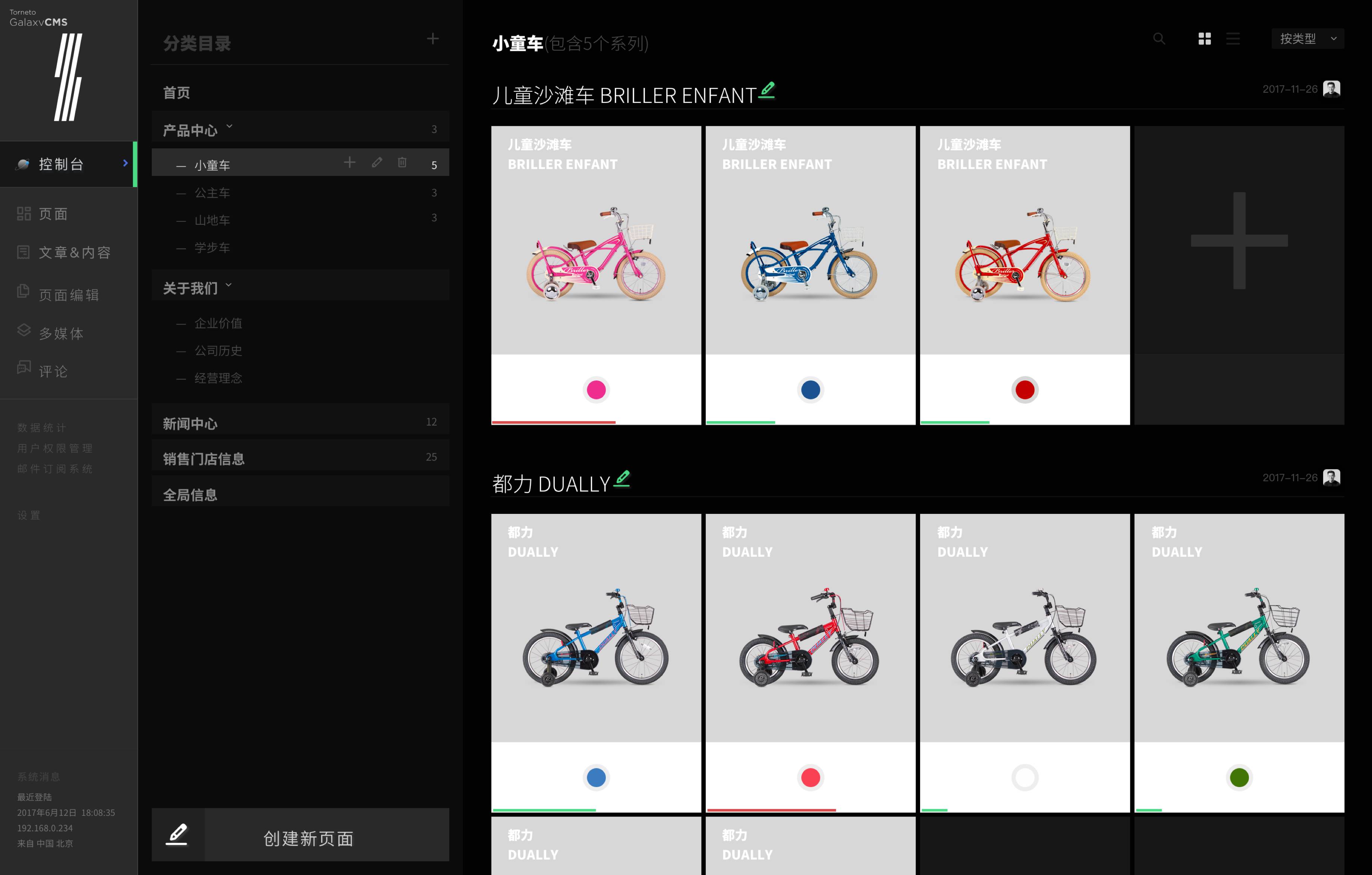Collapse the 产品中心 chevron

tap(230, 126)
